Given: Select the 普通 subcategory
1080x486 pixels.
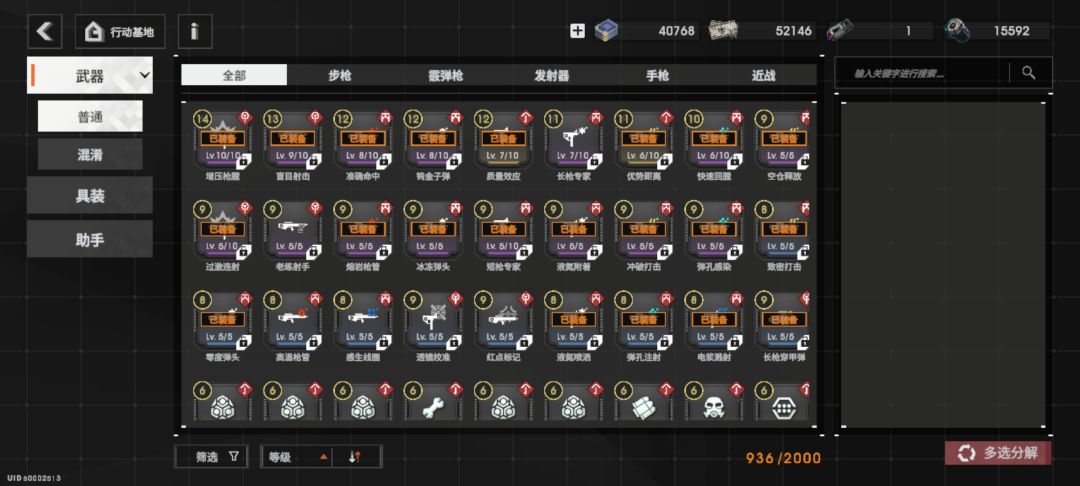Looking at the screenshot, I should pyautogui.click(x=90, y=116).
